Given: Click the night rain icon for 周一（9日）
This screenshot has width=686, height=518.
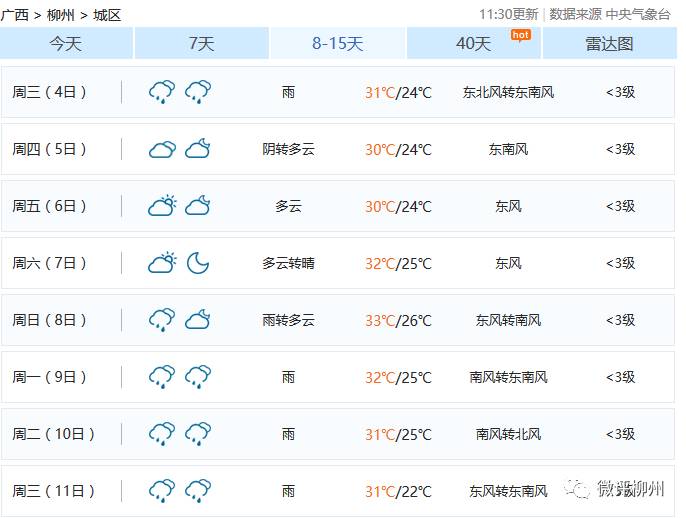Looking at the screenshot, I should 198,377.
